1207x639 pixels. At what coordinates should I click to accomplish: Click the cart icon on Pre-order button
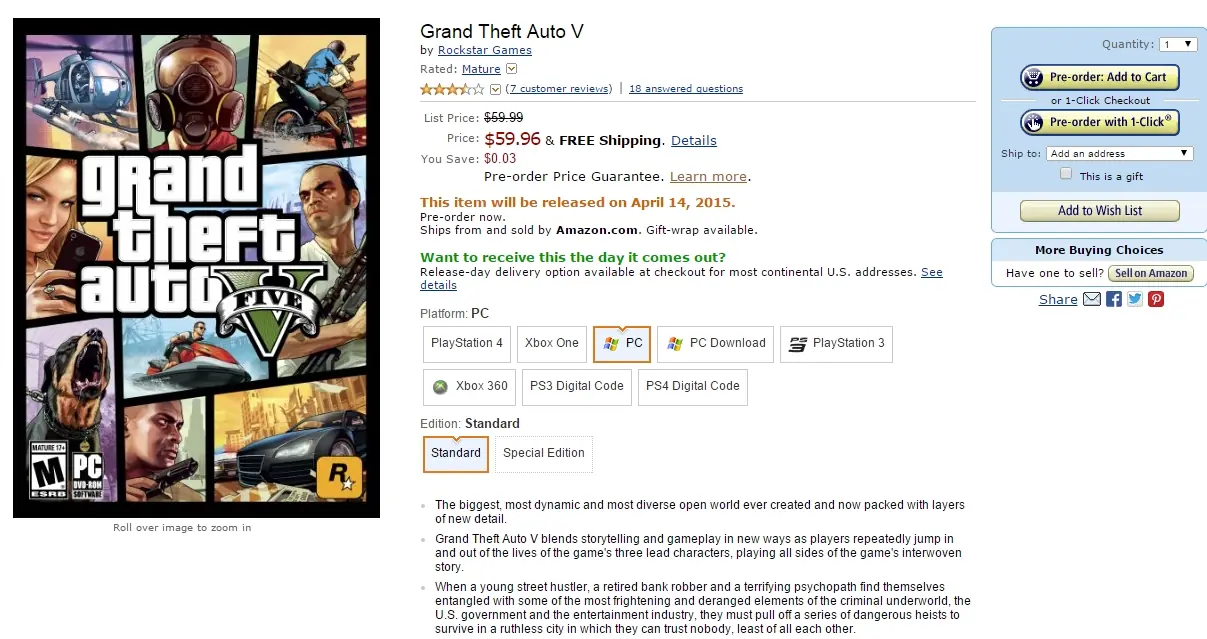pos(1033,77)
